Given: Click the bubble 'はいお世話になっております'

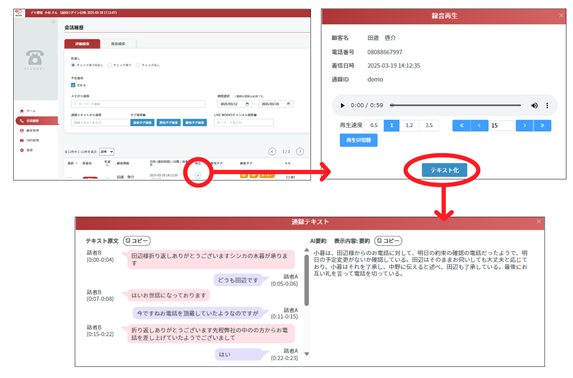Looking at the screenshot, I should [x=168, y=295].
